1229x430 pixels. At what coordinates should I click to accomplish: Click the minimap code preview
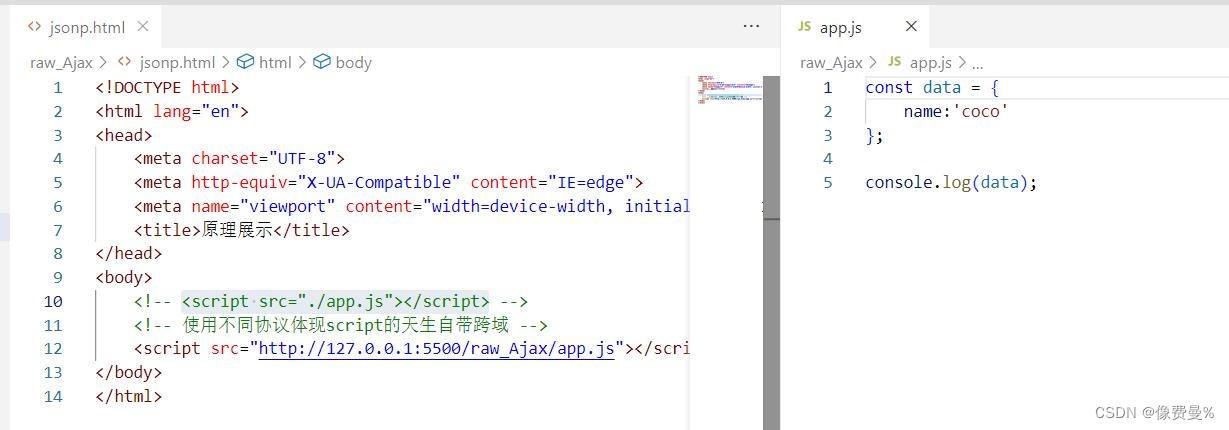click(730, 89)
